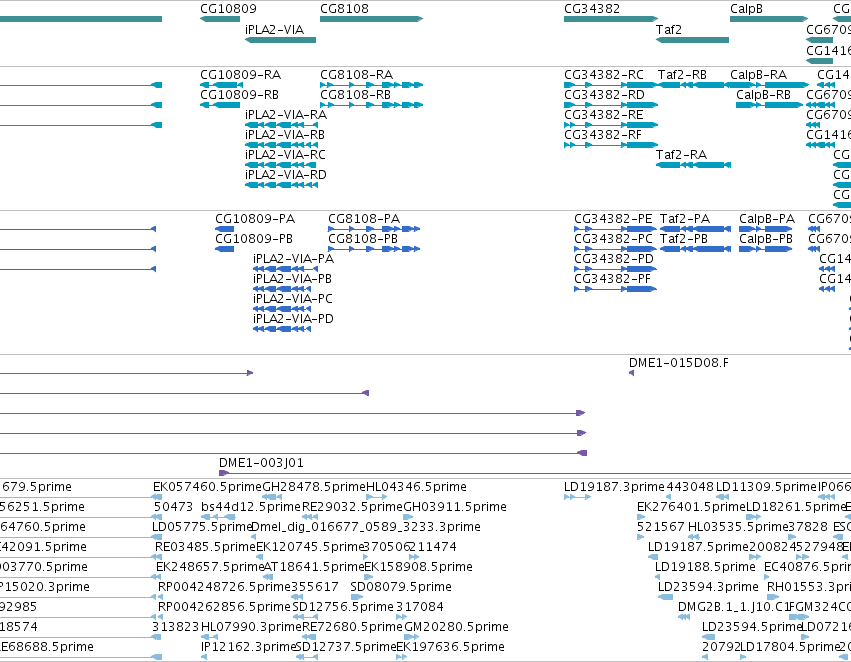851x662 pixels.
Task: Select EST bs44d12.5prime
Action: (251, 507)
